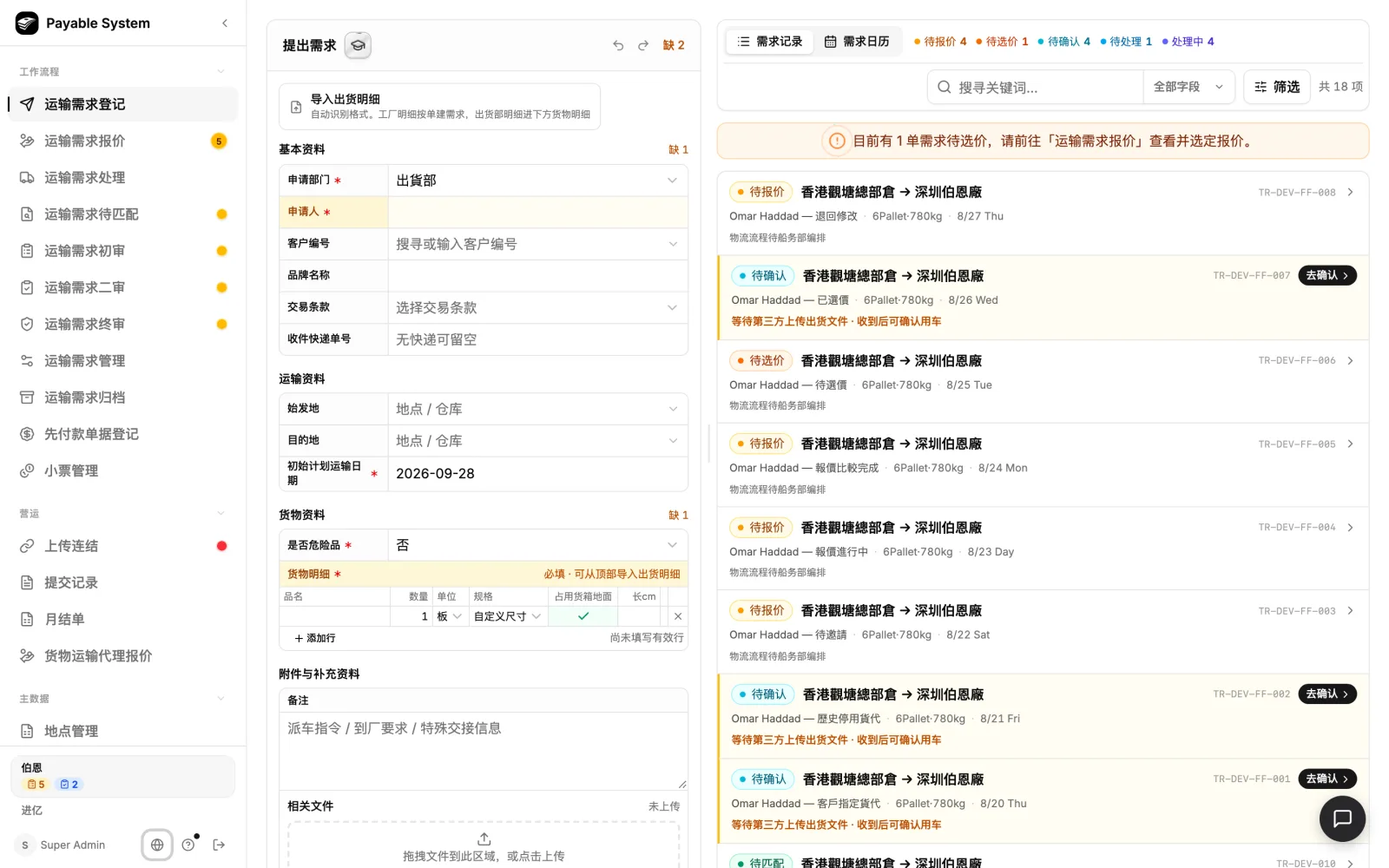Open record TR-DEV-FF-008 chevron
The image size is (1389, 868).
1350,192
